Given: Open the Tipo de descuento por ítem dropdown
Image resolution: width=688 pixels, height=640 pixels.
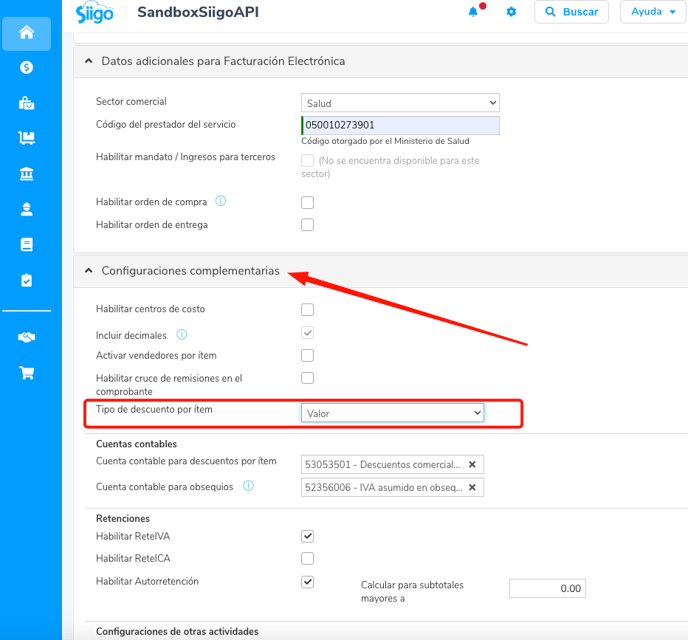Looking at the screenshot, I should [392, 413].
